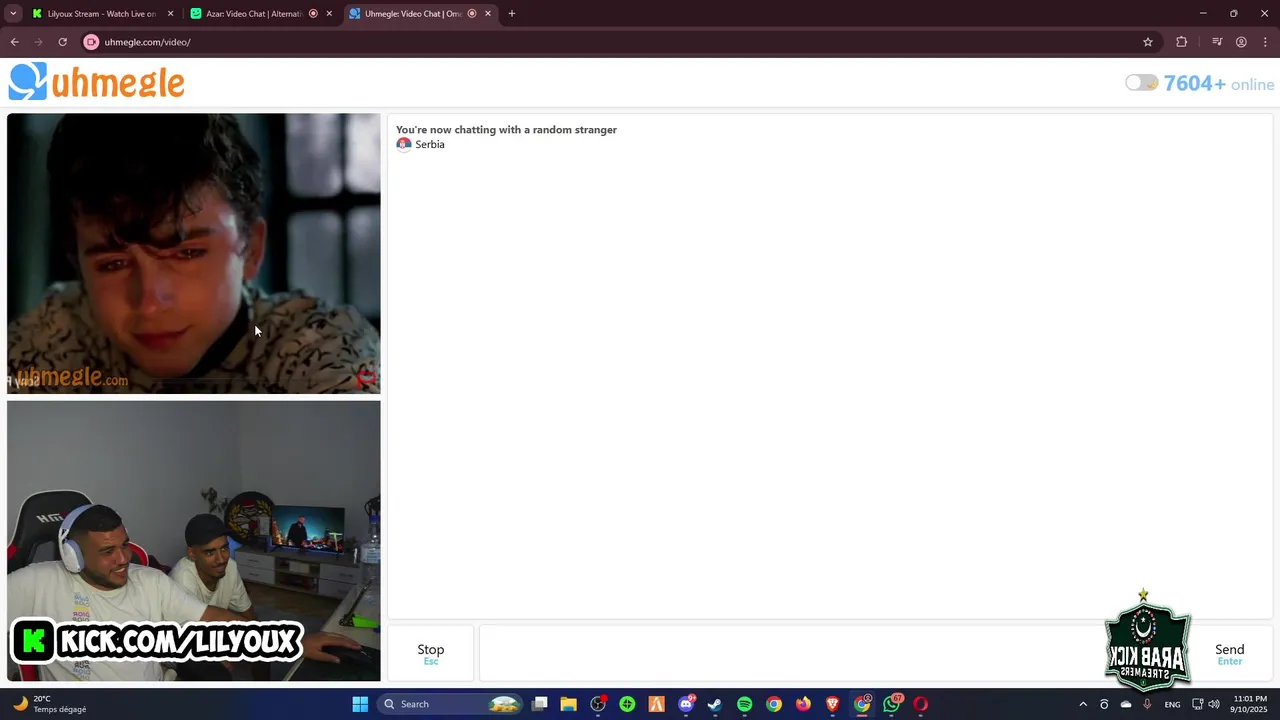1280x720 pixels.
Task: Click the "7604+ online" counter
Action: 1218,84
